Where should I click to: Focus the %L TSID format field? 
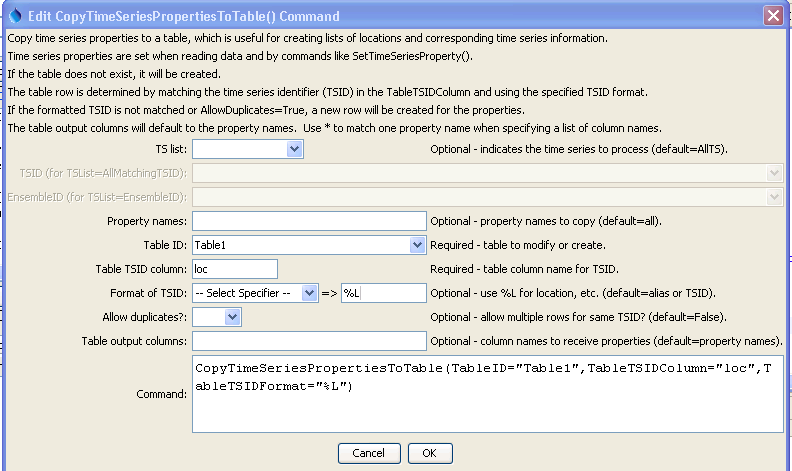coord(384,293)
